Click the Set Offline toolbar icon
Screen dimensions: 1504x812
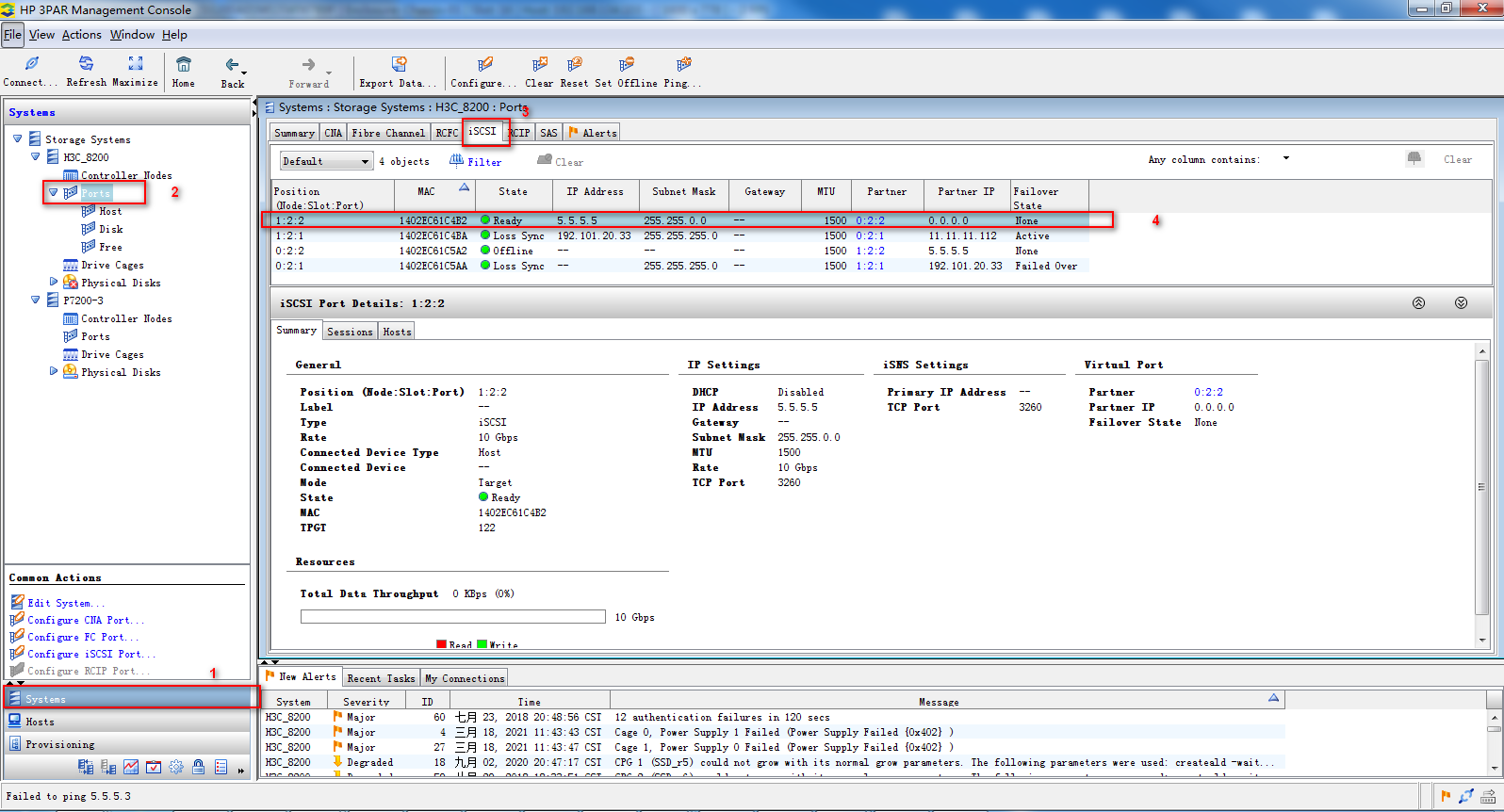click(x=627, y=64)
